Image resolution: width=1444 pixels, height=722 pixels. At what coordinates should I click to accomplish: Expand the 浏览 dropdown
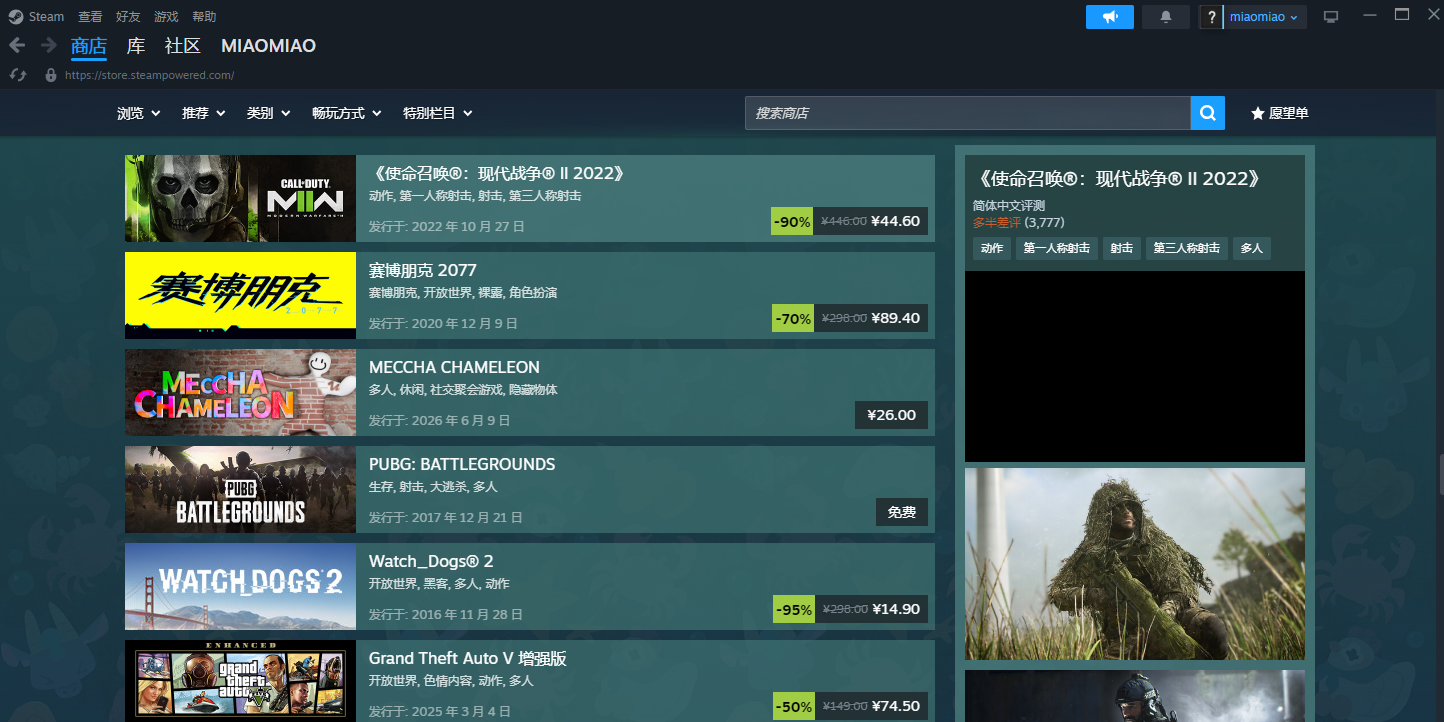coord(139,113)
